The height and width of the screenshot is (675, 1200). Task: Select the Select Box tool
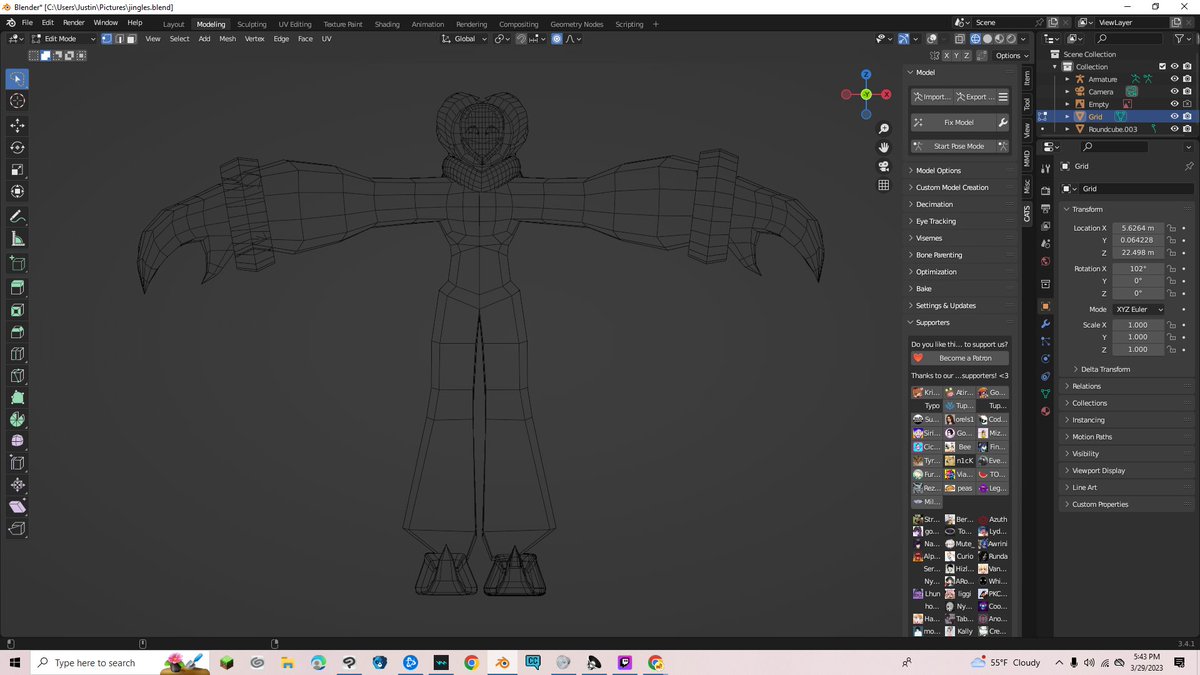17,78
